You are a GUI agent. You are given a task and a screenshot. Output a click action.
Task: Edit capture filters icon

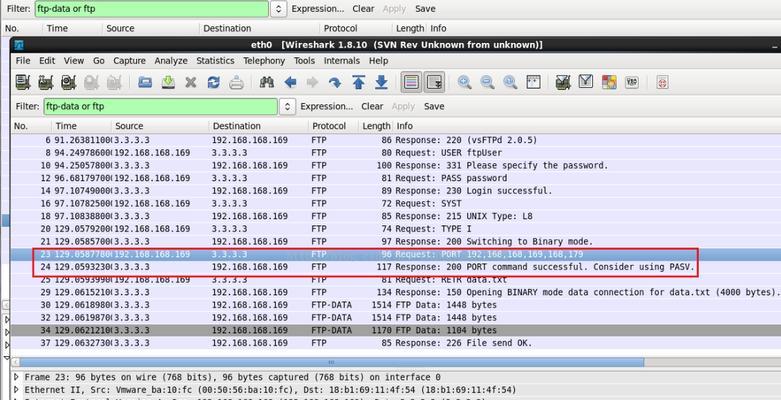click(563, 82)
